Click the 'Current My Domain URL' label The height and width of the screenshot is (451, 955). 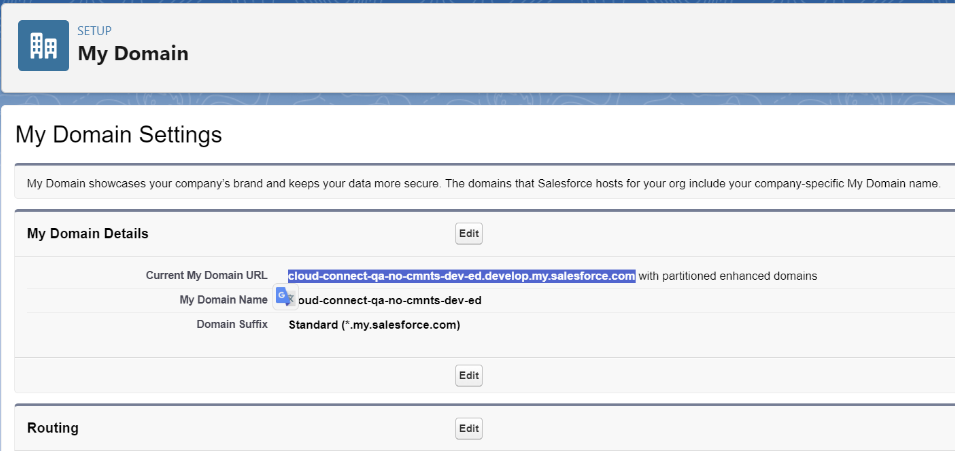pyautogui.click(x=206, y=275)
